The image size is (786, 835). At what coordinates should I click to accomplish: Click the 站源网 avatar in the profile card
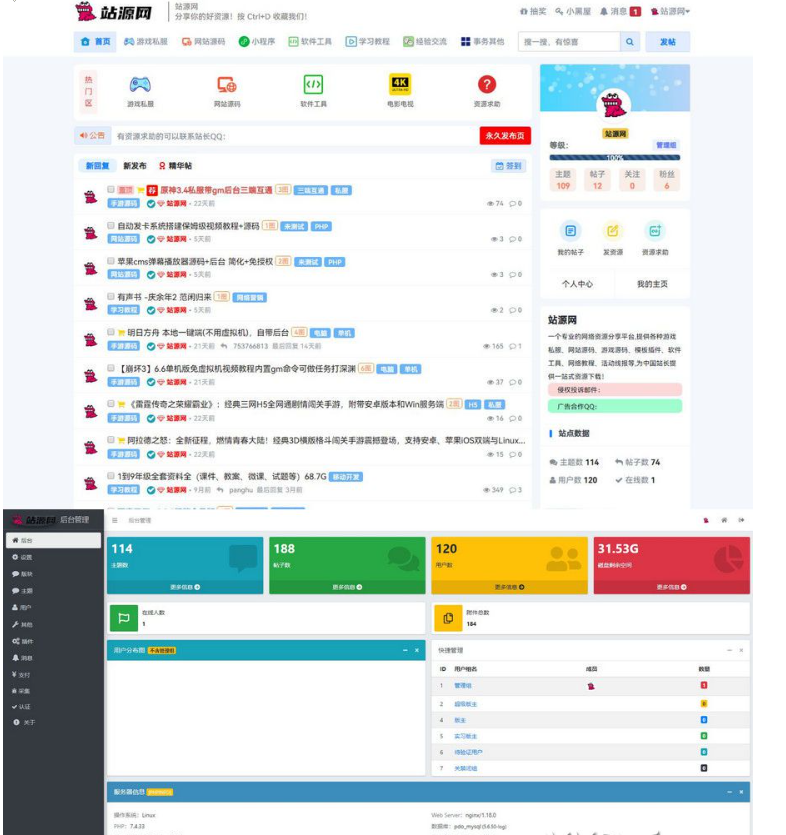click(x=613, y=104)
